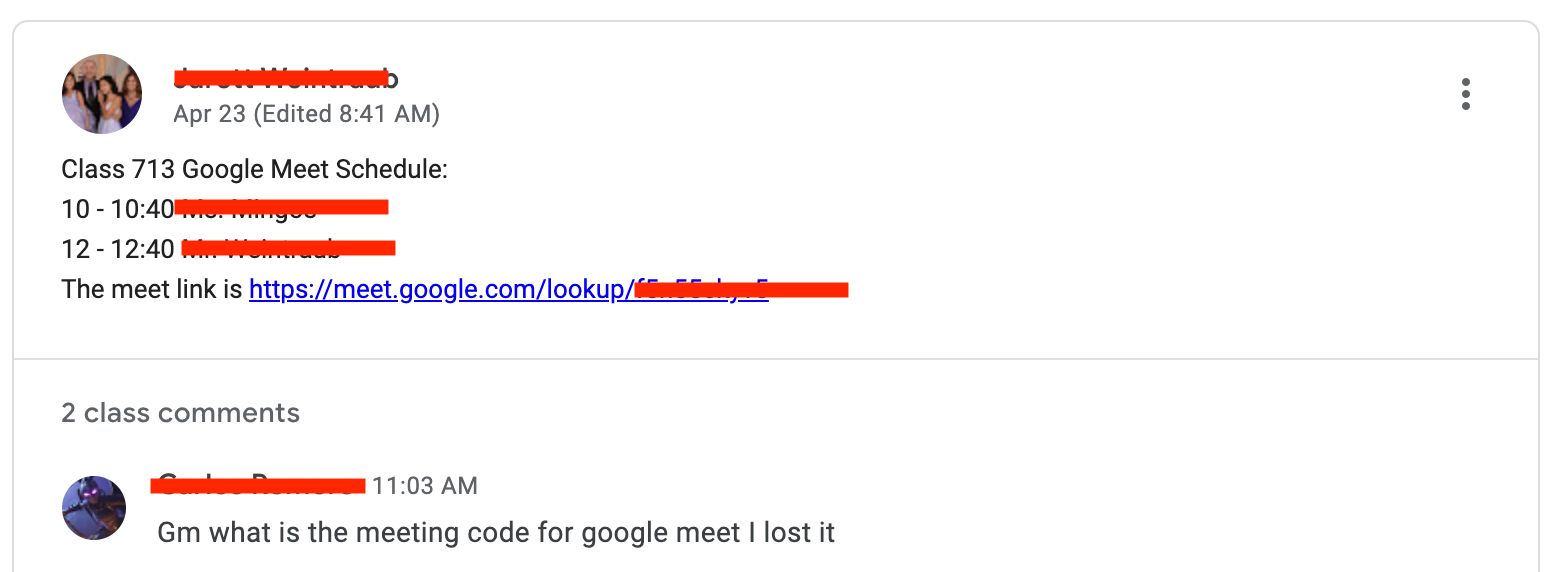Click the commenter's purple avatar image

[94, 508]
